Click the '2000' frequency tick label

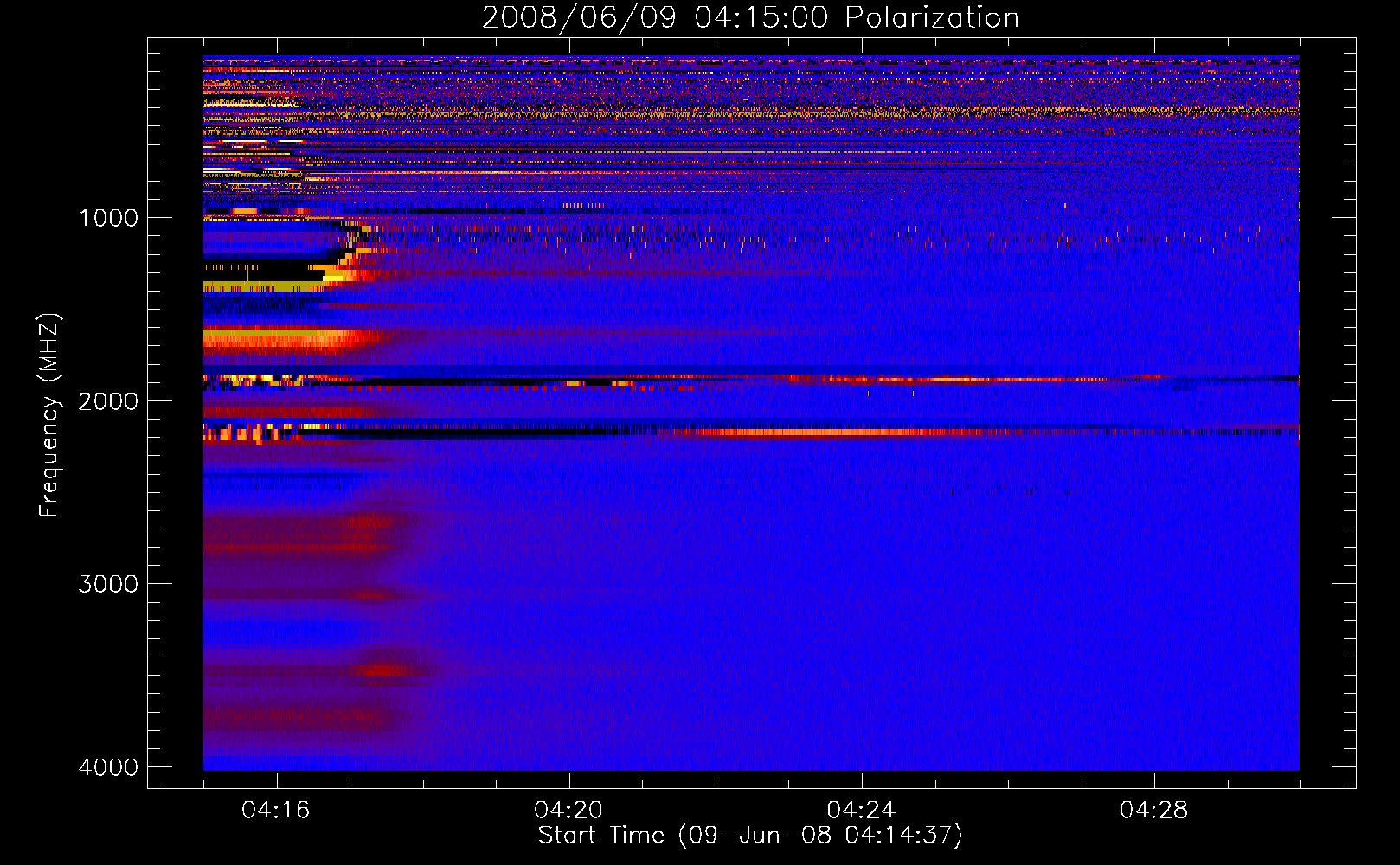click(x=108, y=400)
